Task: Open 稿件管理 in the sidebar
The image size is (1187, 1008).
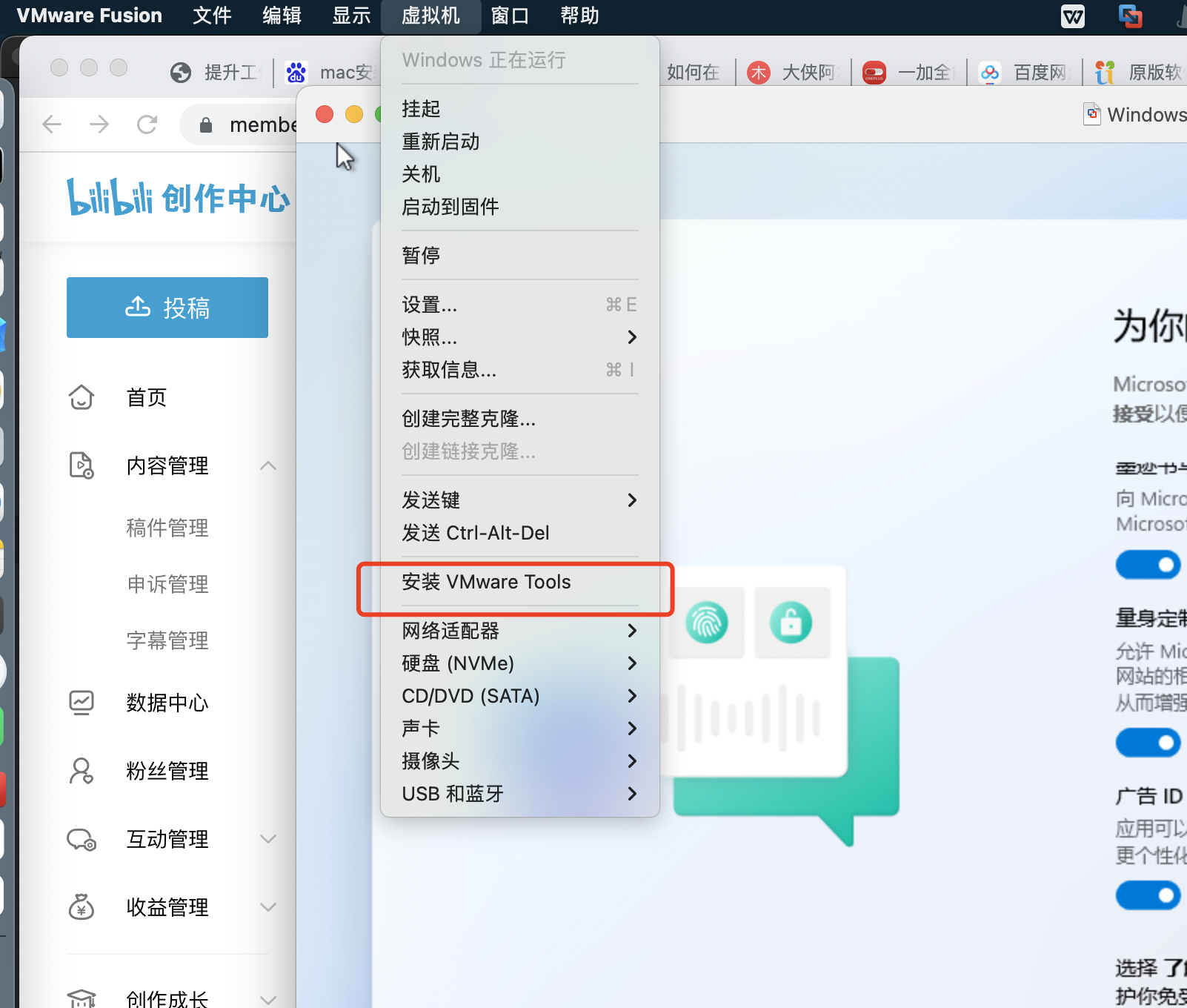Action: 167,528
